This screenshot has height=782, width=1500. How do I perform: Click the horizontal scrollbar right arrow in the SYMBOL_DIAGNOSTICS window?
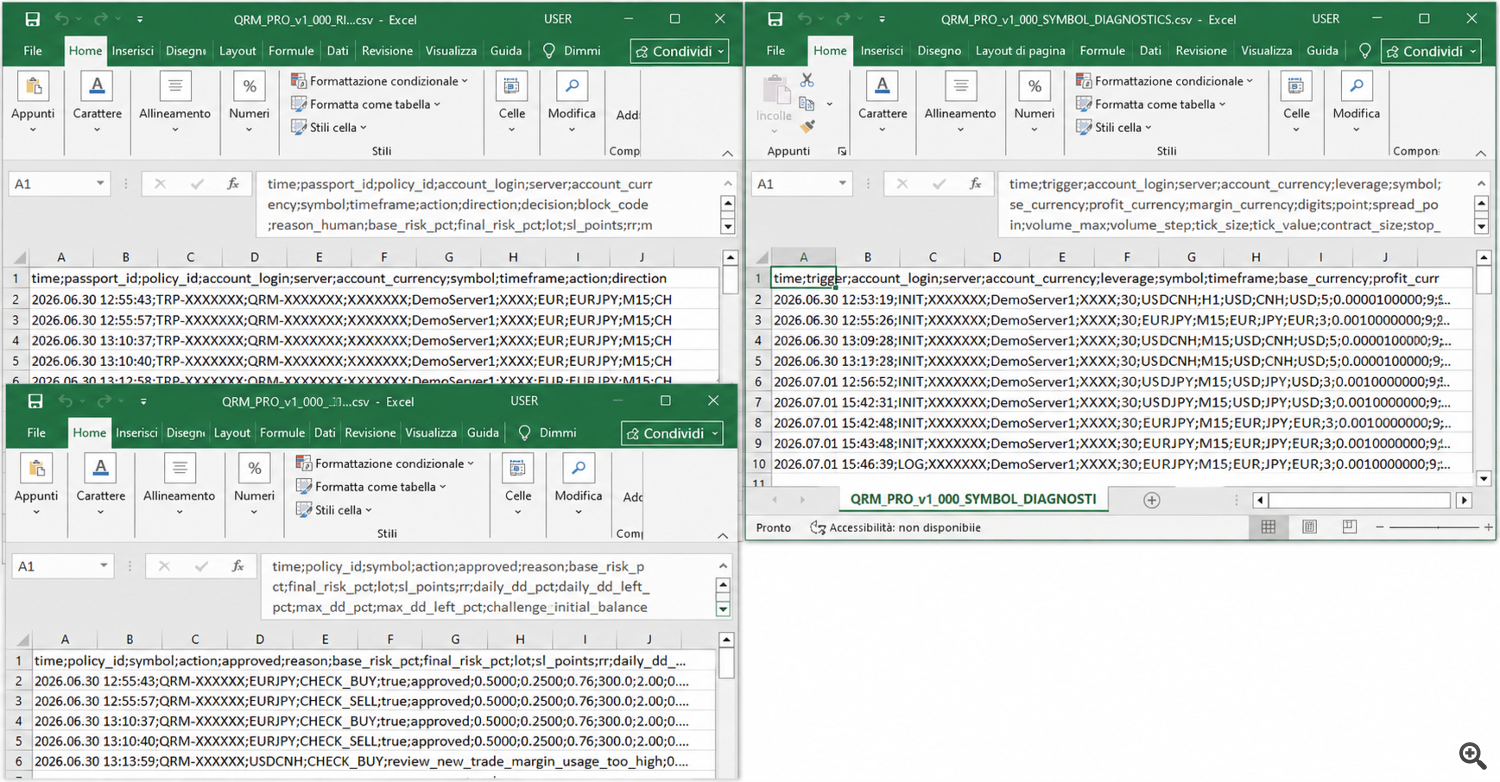1464,500
